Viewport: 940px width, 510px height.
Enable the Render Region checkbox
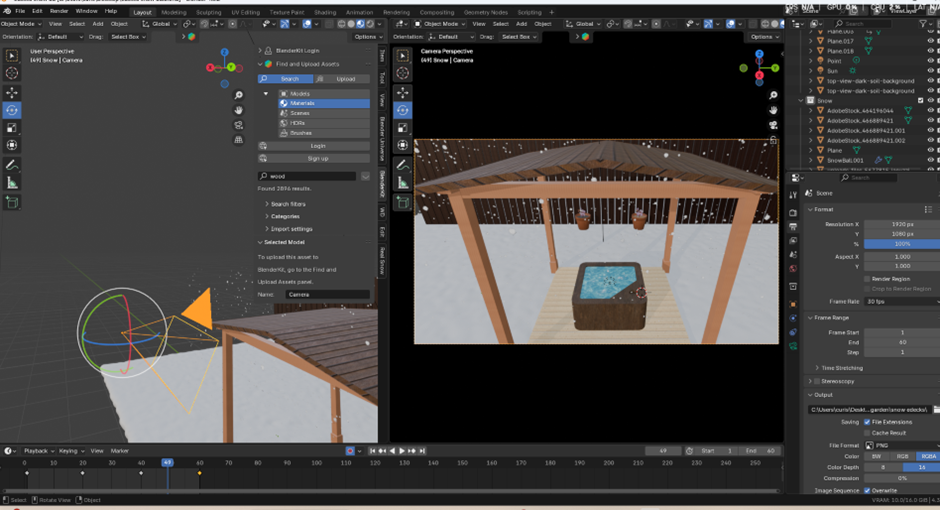(x=866, y=279)
